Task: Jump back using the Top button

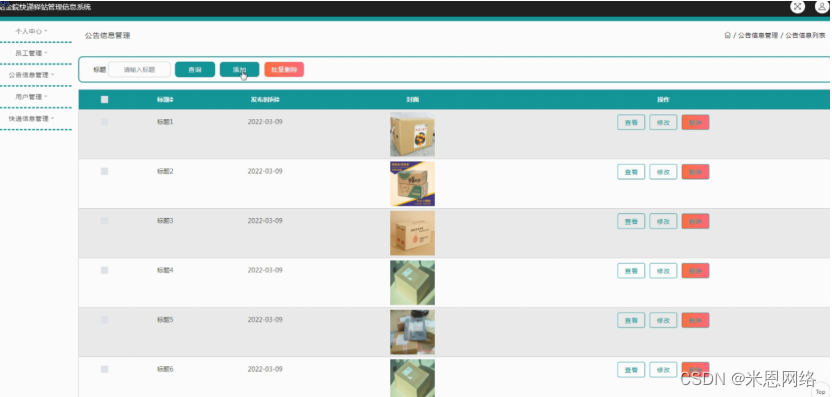Action: point(820,392)
